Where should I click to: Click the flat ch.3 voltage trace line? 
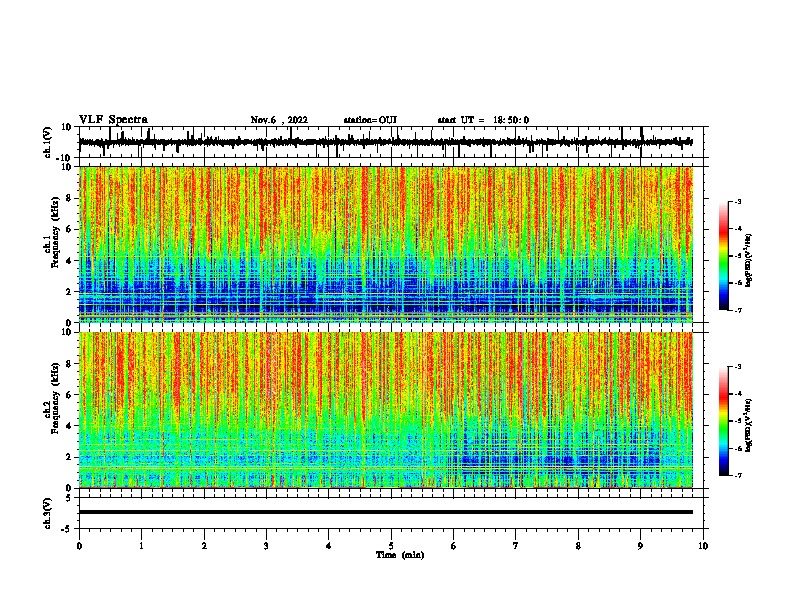(x=385, y=512)
